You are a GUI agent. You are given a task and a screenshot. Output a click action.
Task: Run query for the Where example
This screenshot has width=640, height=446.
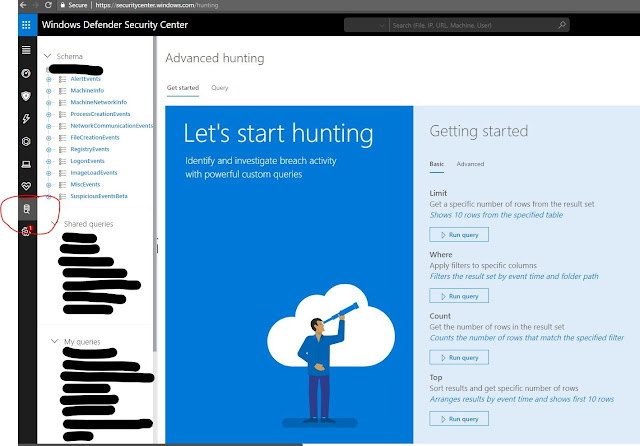click(459, 296)
